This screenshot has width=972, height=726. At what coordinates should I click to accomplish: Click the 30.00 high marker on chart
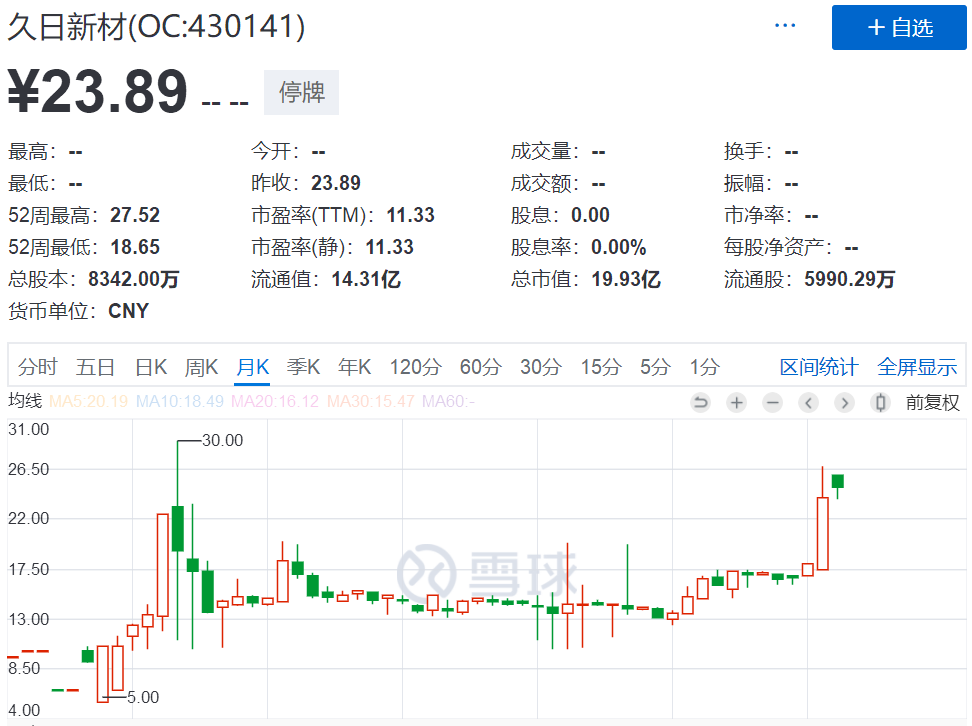(223, 440)
